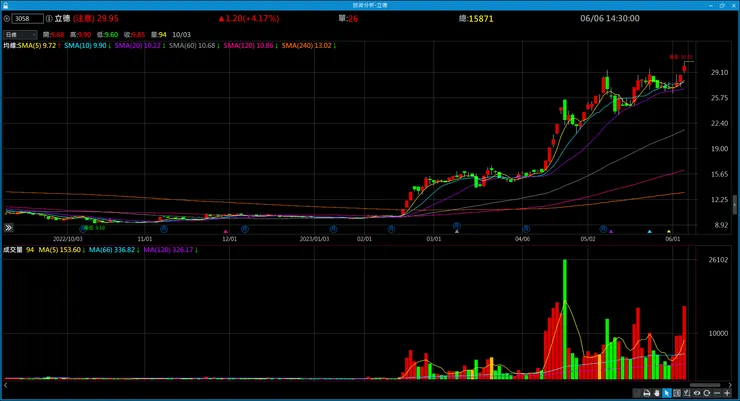The width and height of the screenshot is (740, 401).
Task: Click the volume MA(5) 153.60 label
Action: point(59,250)
